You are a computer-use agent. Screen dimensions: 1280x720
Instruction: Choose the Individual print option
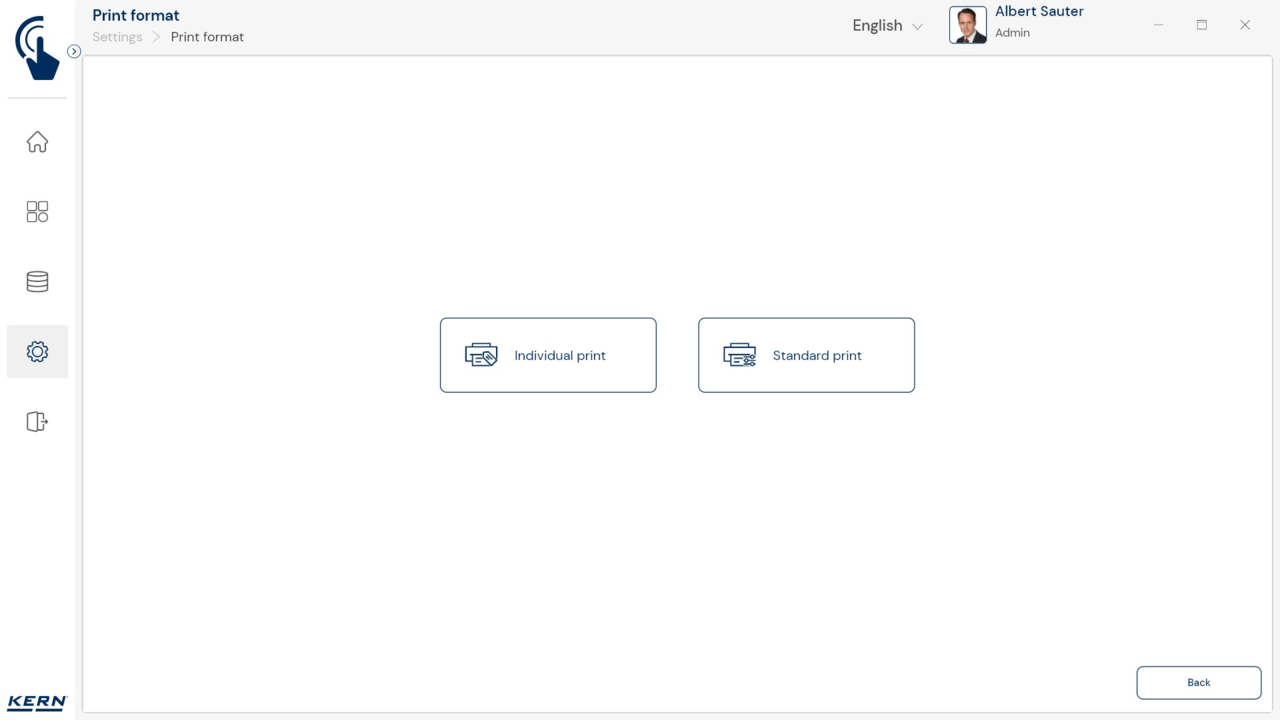tap(548, 355)
